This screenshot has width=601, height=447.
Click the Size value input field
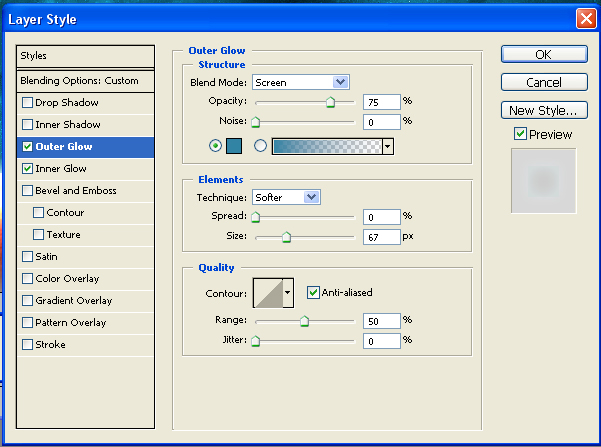381,237
